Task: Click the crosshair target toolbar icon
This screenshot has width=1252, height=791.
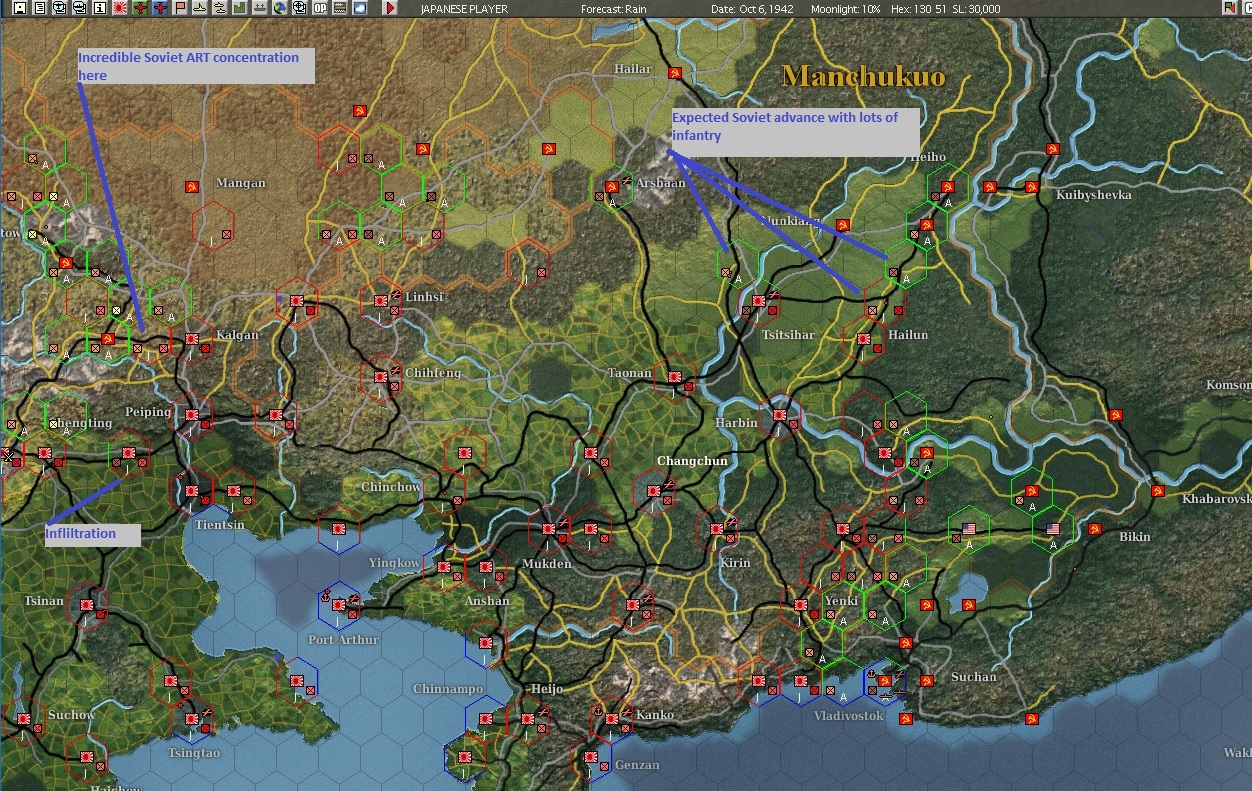Action: pyautogui.click(x=298, y=8)
